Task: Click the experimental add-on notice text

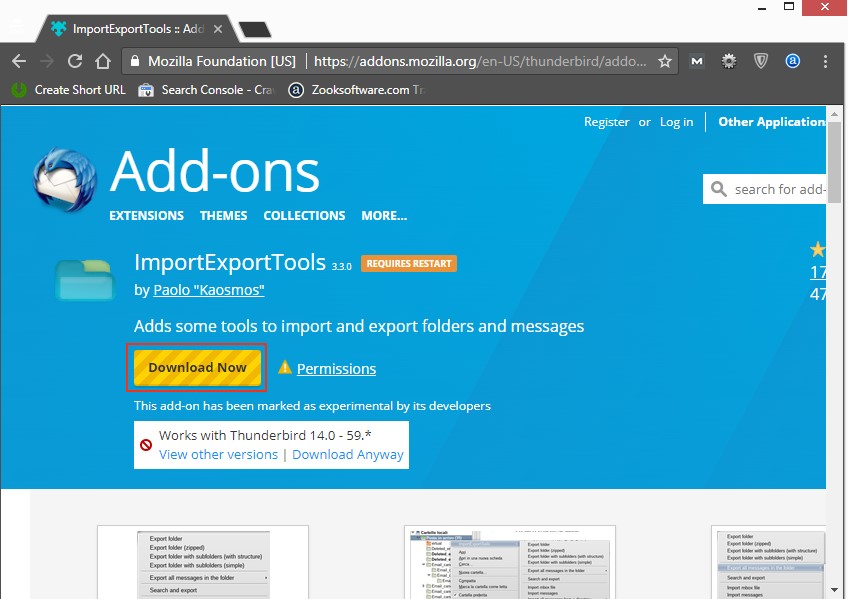Action: [312, 406]
